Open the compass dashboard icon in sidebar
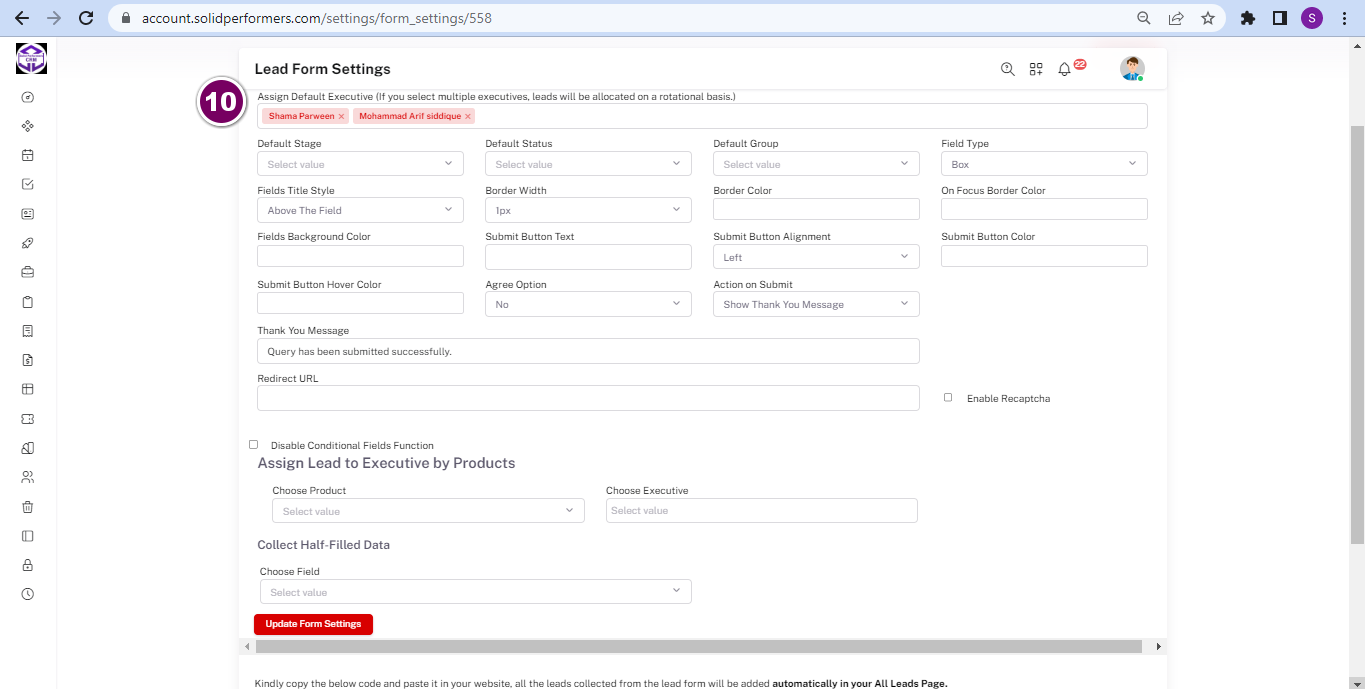The height and width of the screenshot is (689, 1365). [x=28, y=97]
